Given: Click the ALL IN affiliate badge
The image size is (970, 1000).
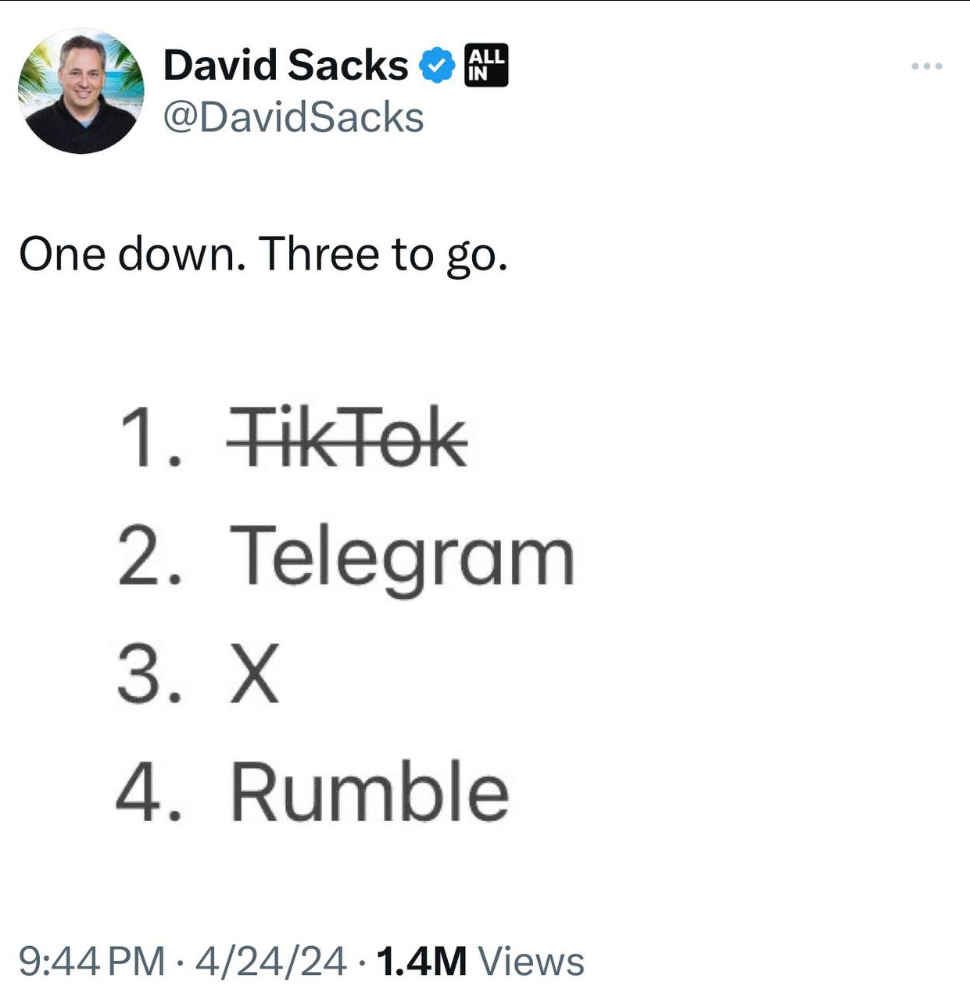Looking at the screenshot, I should [486, 65].
